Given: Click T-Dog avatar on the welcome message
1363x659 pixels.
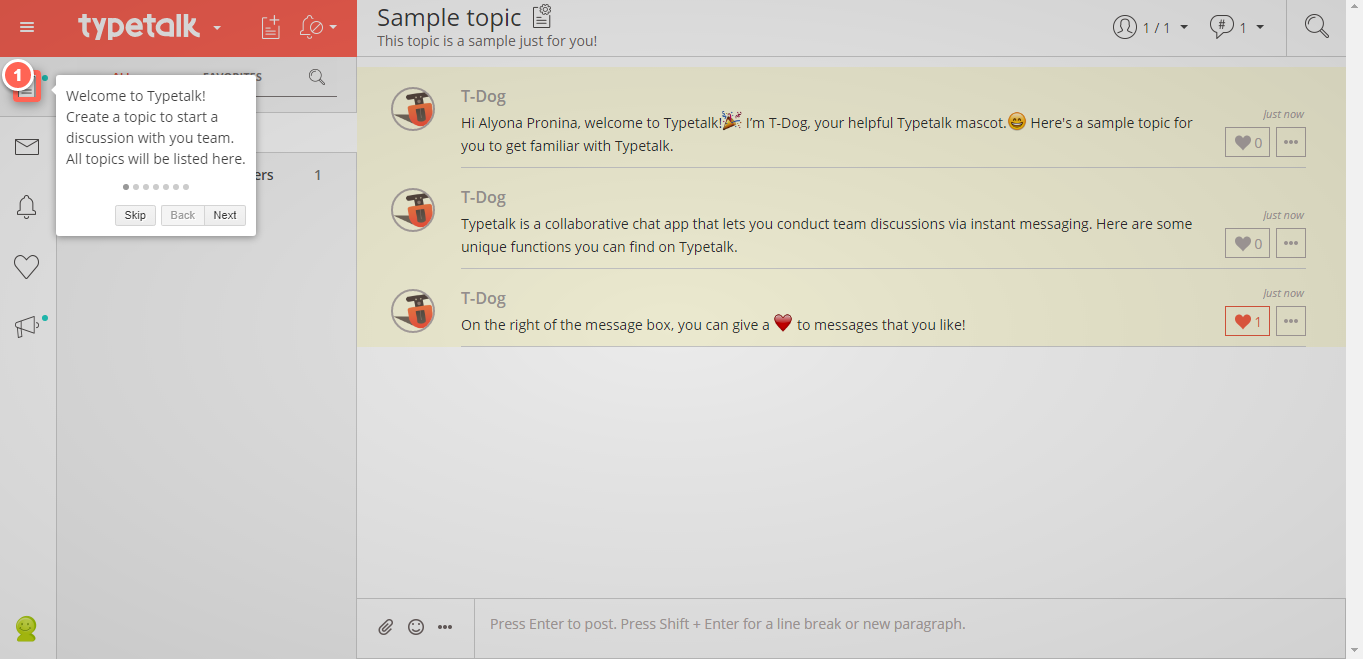Looking at the screenshot, I should pyautogui.click(x=412, y=109).
